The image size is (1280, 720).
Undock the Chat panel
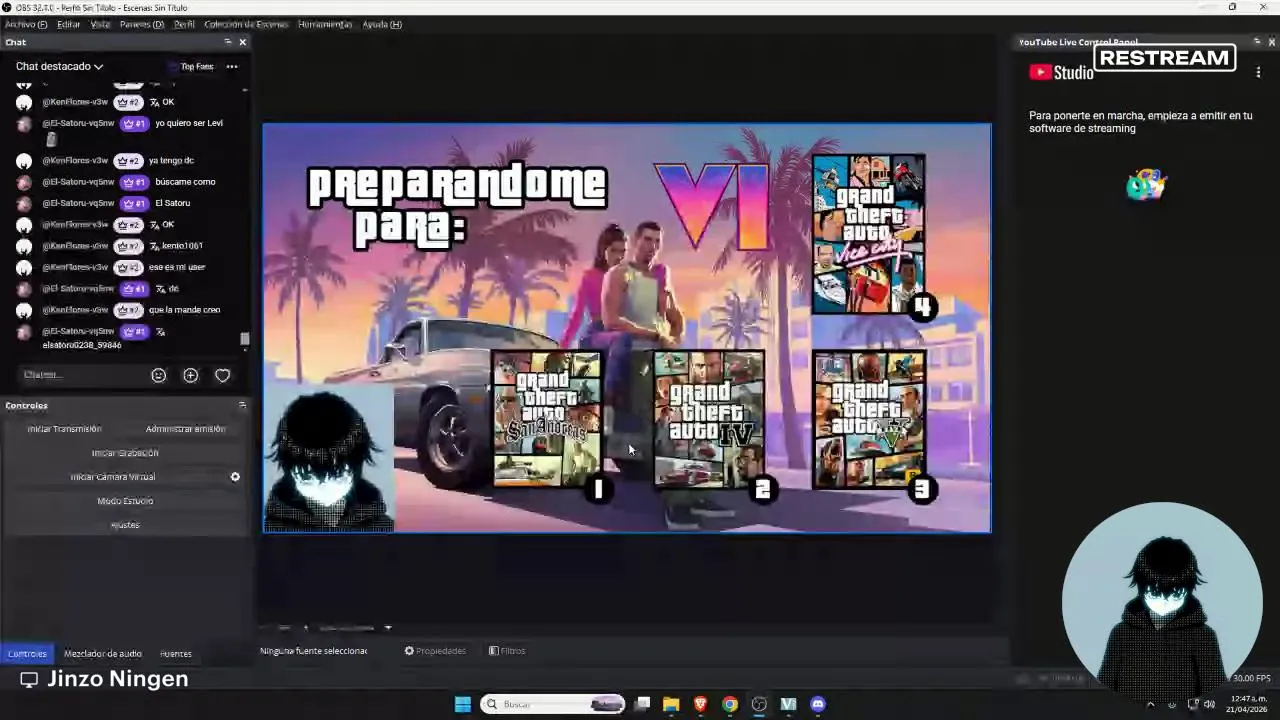point(228,42)
